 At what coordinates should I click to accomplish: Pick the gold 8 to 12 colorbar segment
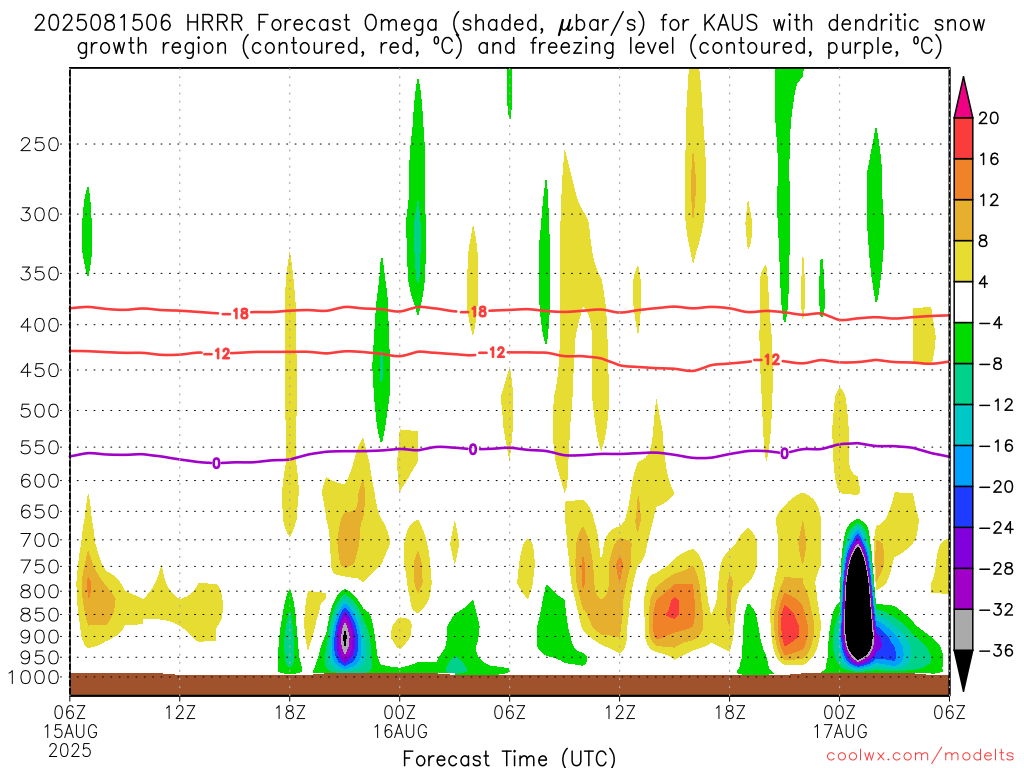click(963, 221)
